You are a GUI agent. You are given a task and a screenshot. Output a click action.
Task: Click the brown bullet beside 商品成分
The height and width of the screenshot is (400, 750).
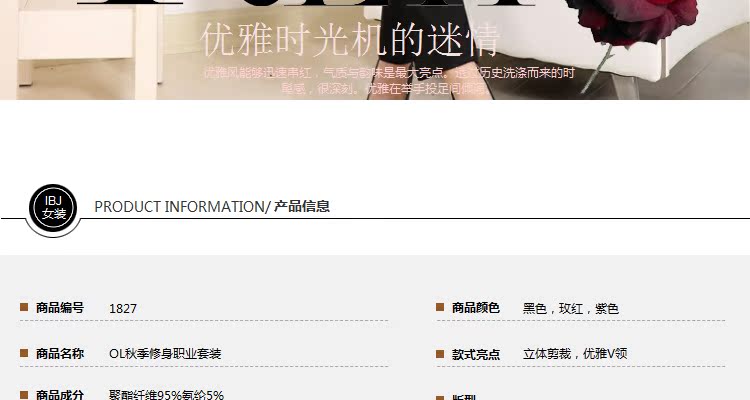[x=24, y=395]
